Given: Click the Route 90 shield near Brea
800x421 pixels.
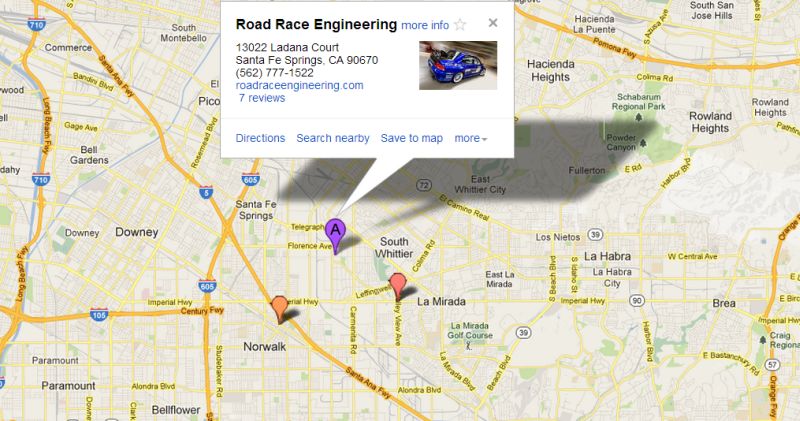Looking at the screenshot, I should [x=637, y=301].
